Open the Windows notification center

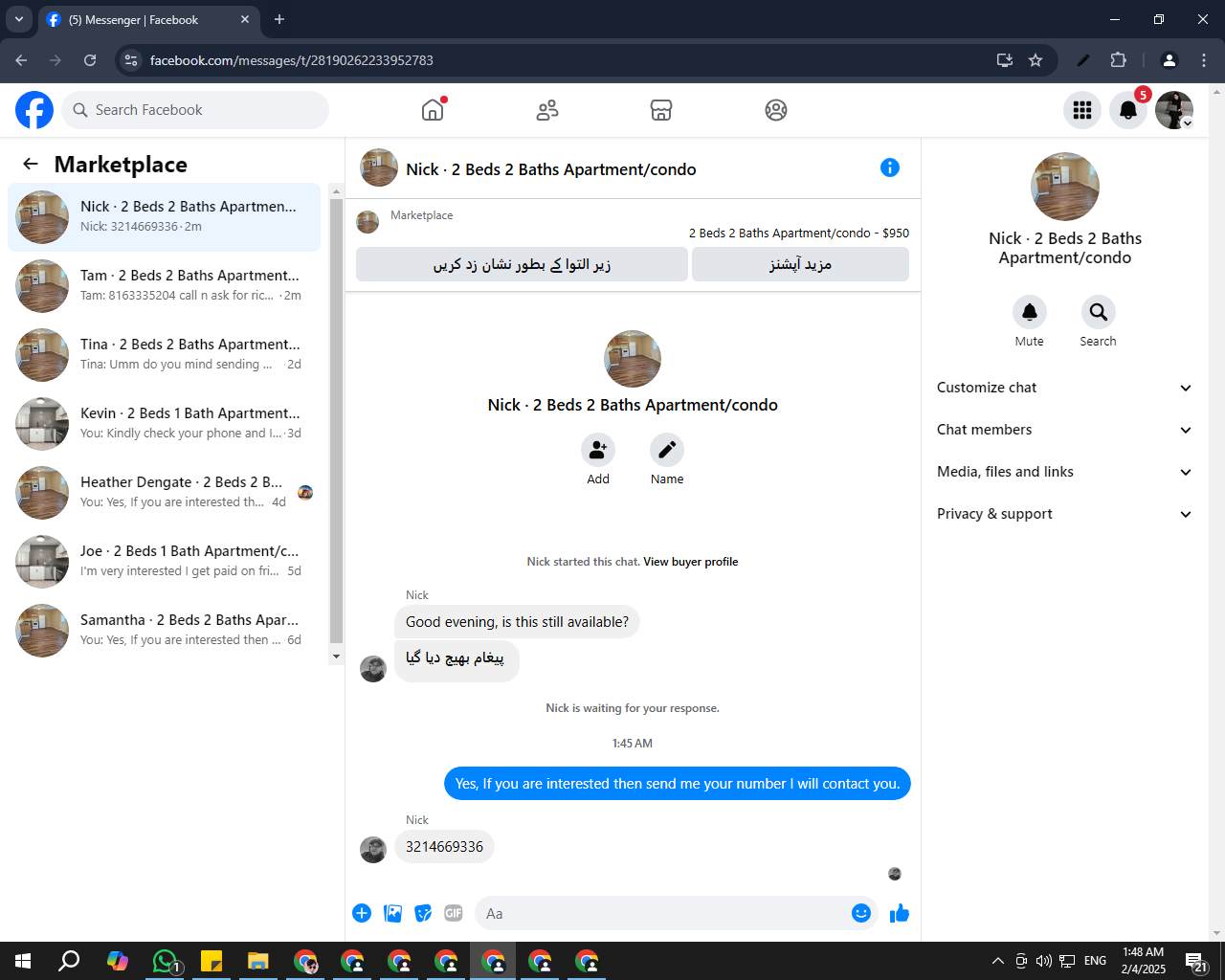(1196, 961)
